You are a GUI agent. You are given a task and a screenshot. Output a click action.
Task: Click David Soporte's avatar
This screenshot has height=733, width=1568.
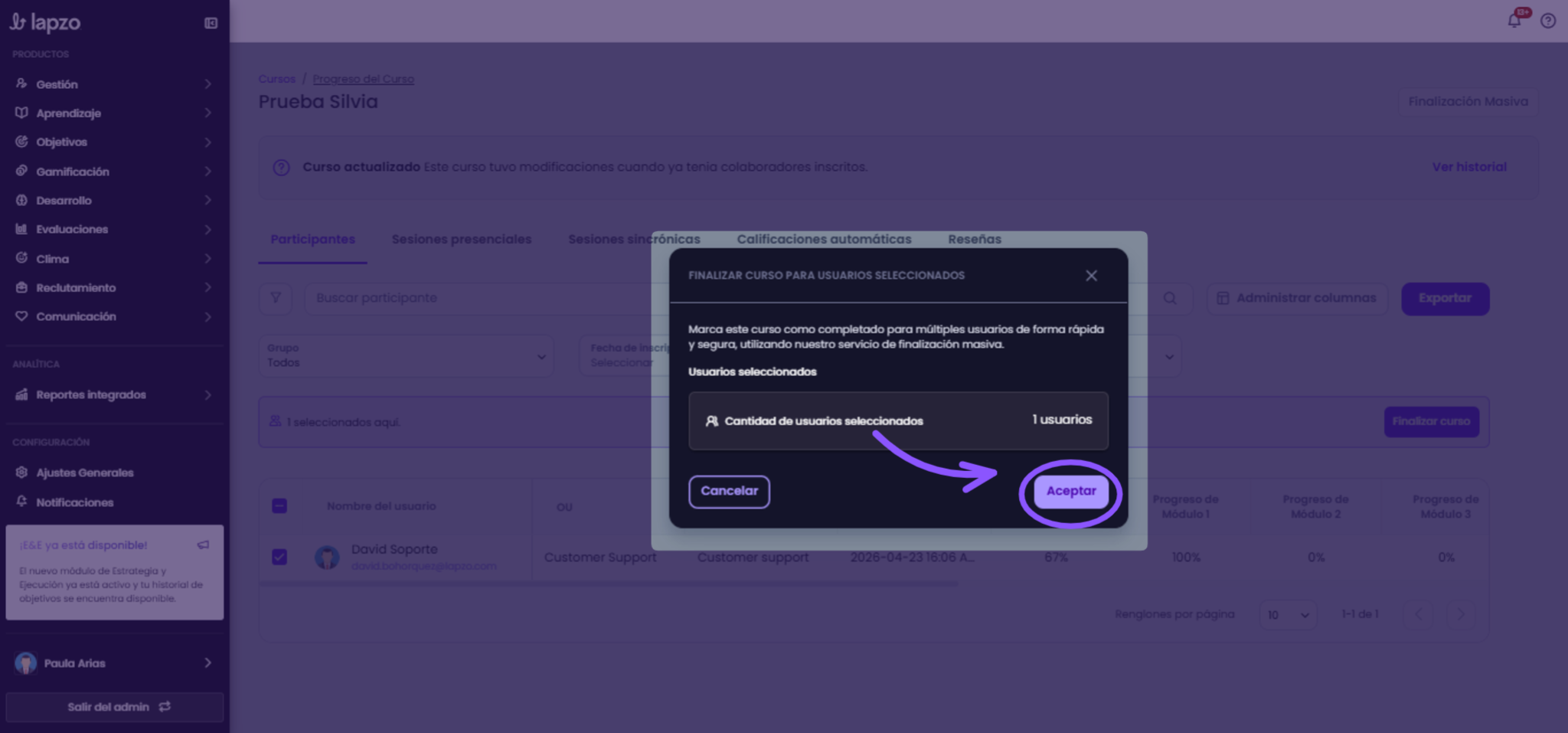click(x=327, y=557)
